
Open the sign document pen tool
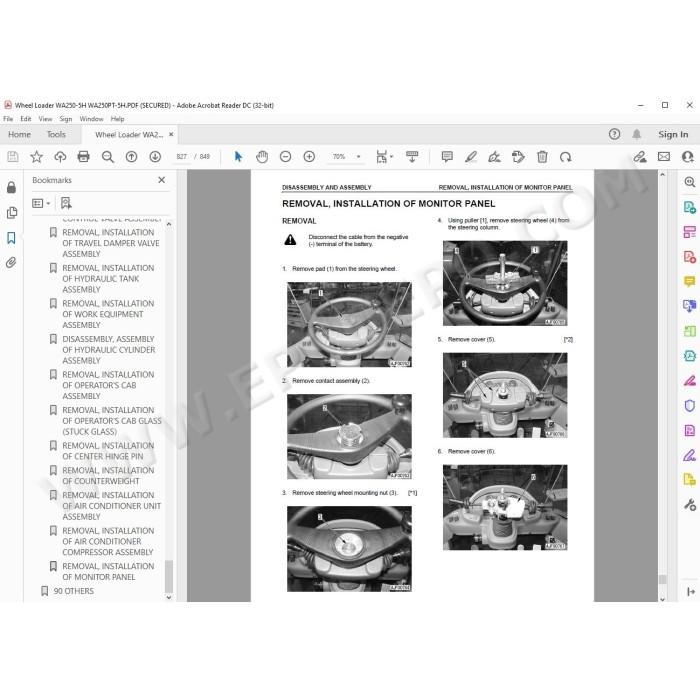494,157
